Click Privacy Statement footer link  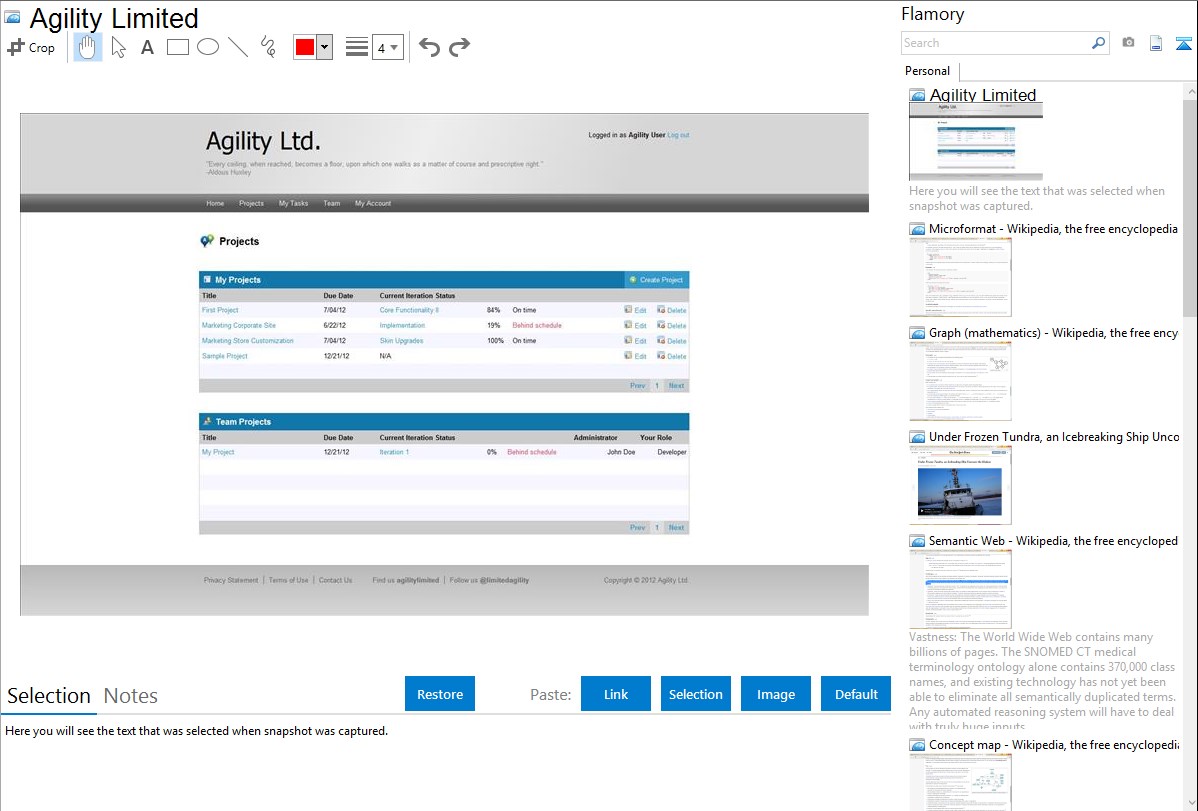(x=231, y=580)
